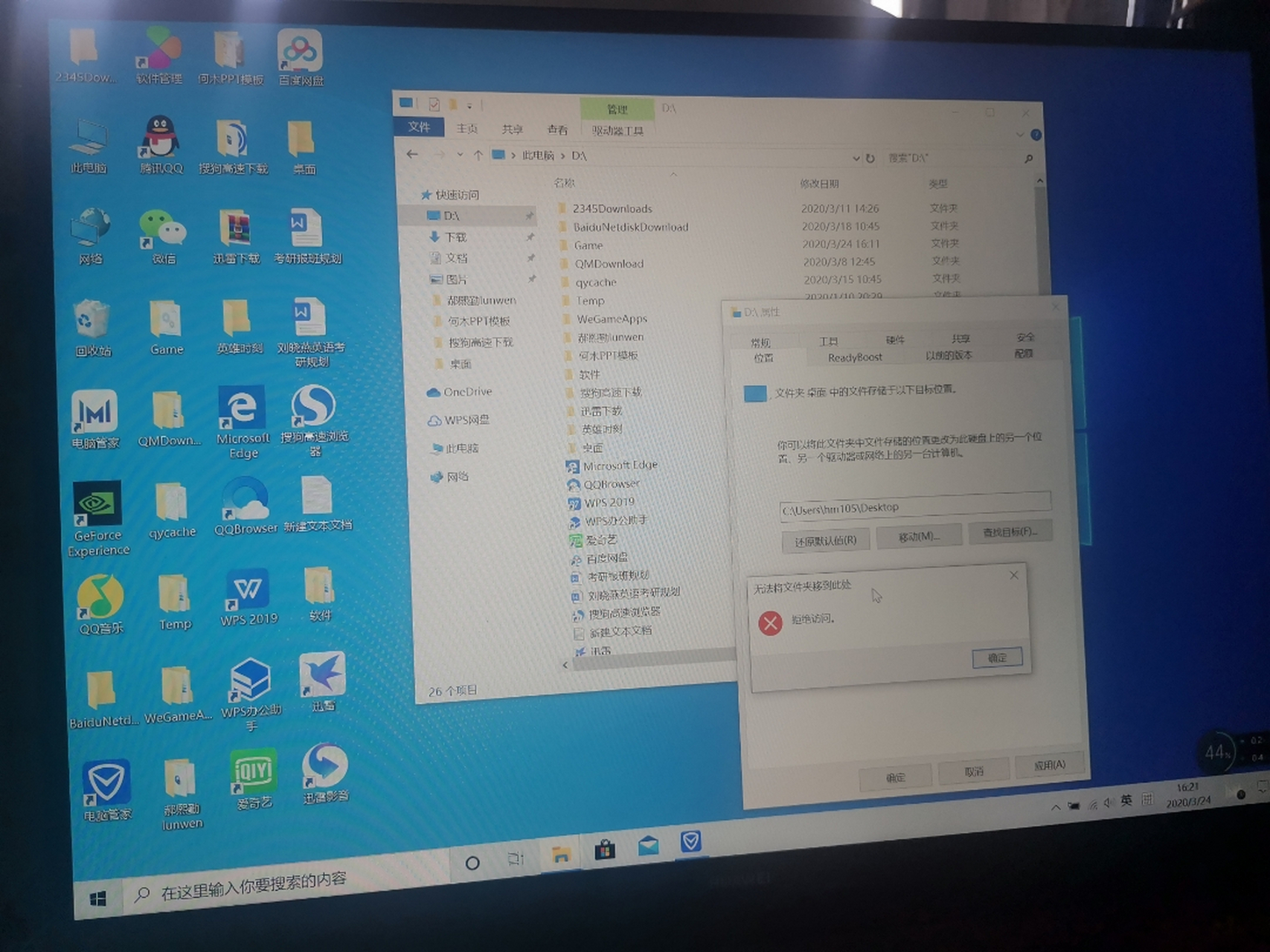Click the 还原默认值(R) button
Image resolution: width=1270 pixels, height=952 pixels.
[x=825, y=541]
